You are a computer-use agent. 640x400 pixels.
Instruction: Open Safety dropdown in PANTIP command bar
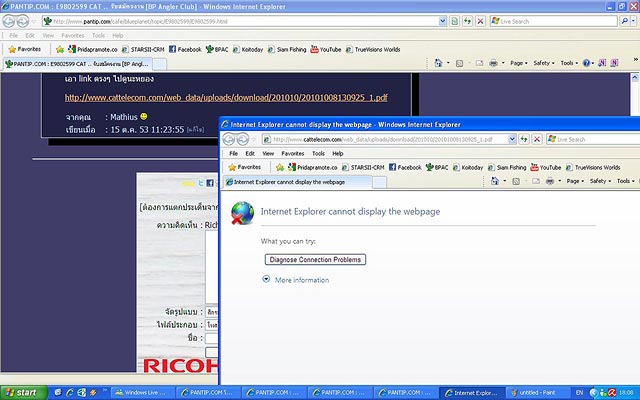coord(544,63)
